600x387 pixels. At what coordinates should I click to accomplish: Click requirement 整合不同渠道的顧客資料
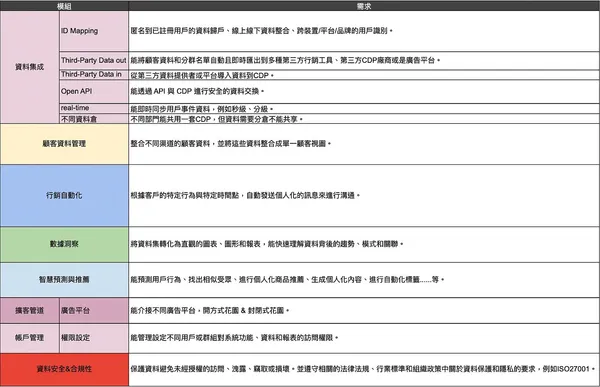coord(231,144)
